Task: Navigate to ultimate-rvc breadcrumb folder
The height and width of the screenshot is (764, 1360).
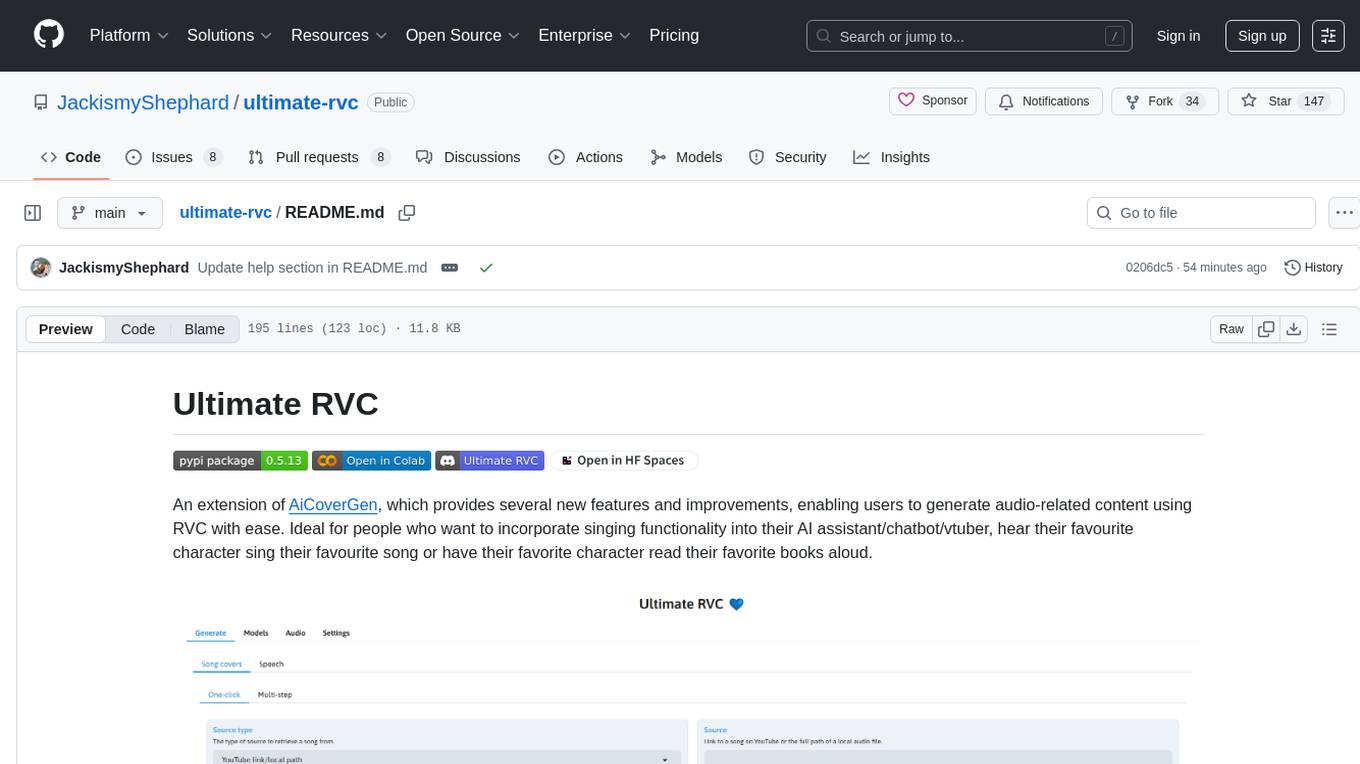Action: click(226, 212)
